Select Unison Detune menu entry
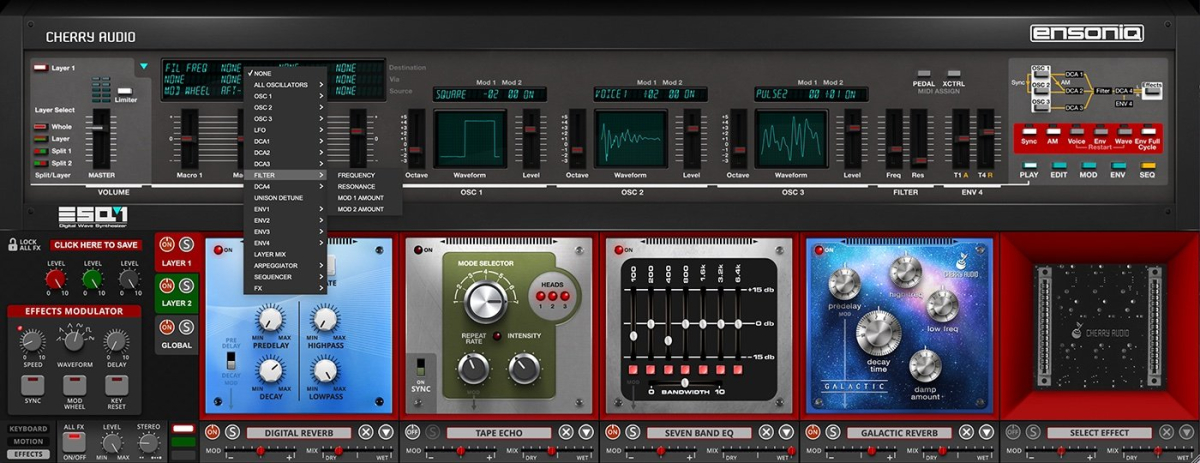1200x463 pixels. [286, 198]
